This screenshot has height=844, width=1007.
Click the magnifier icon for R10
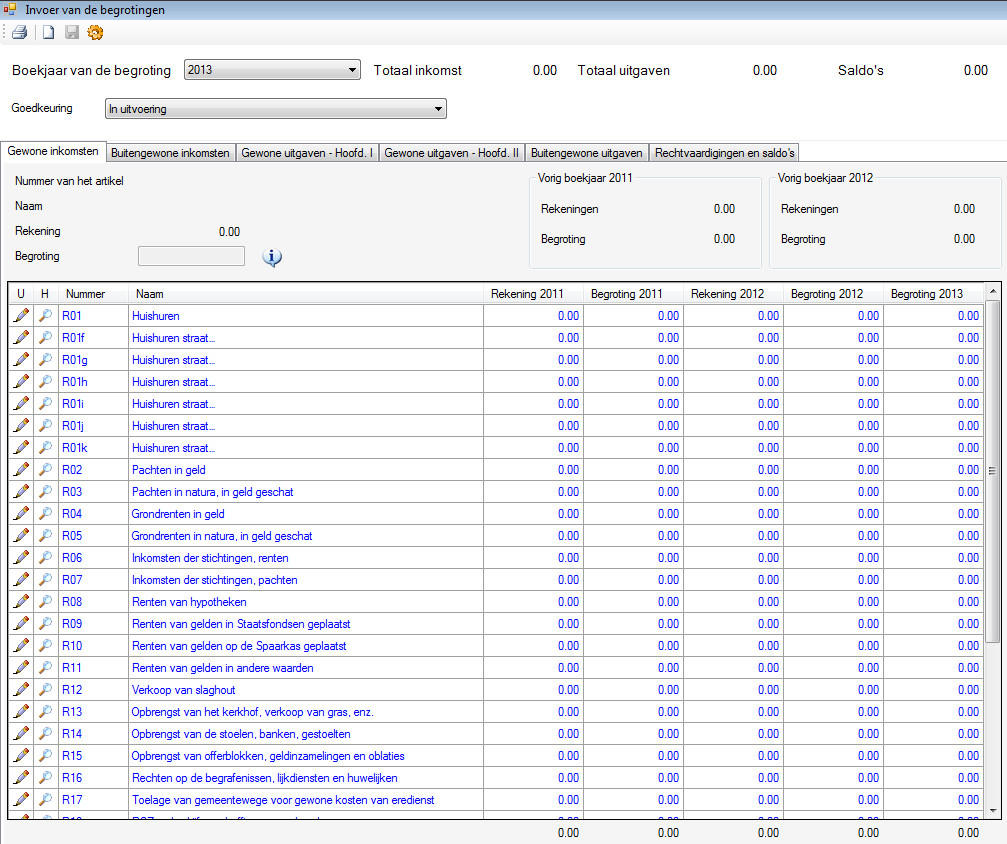click(45, 646)
